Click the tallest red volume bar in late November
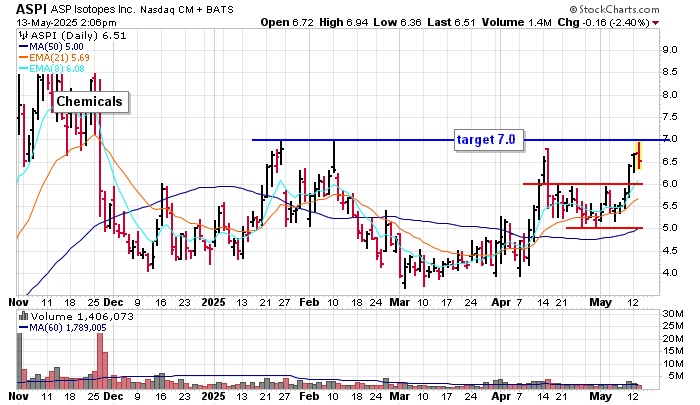 tap(100, 361)
